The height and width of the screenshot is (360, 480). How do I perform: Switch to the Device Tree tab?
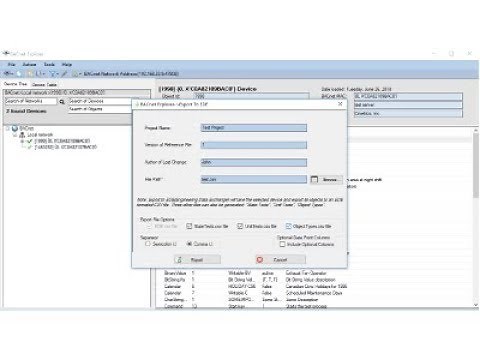(x=15, y=84)
